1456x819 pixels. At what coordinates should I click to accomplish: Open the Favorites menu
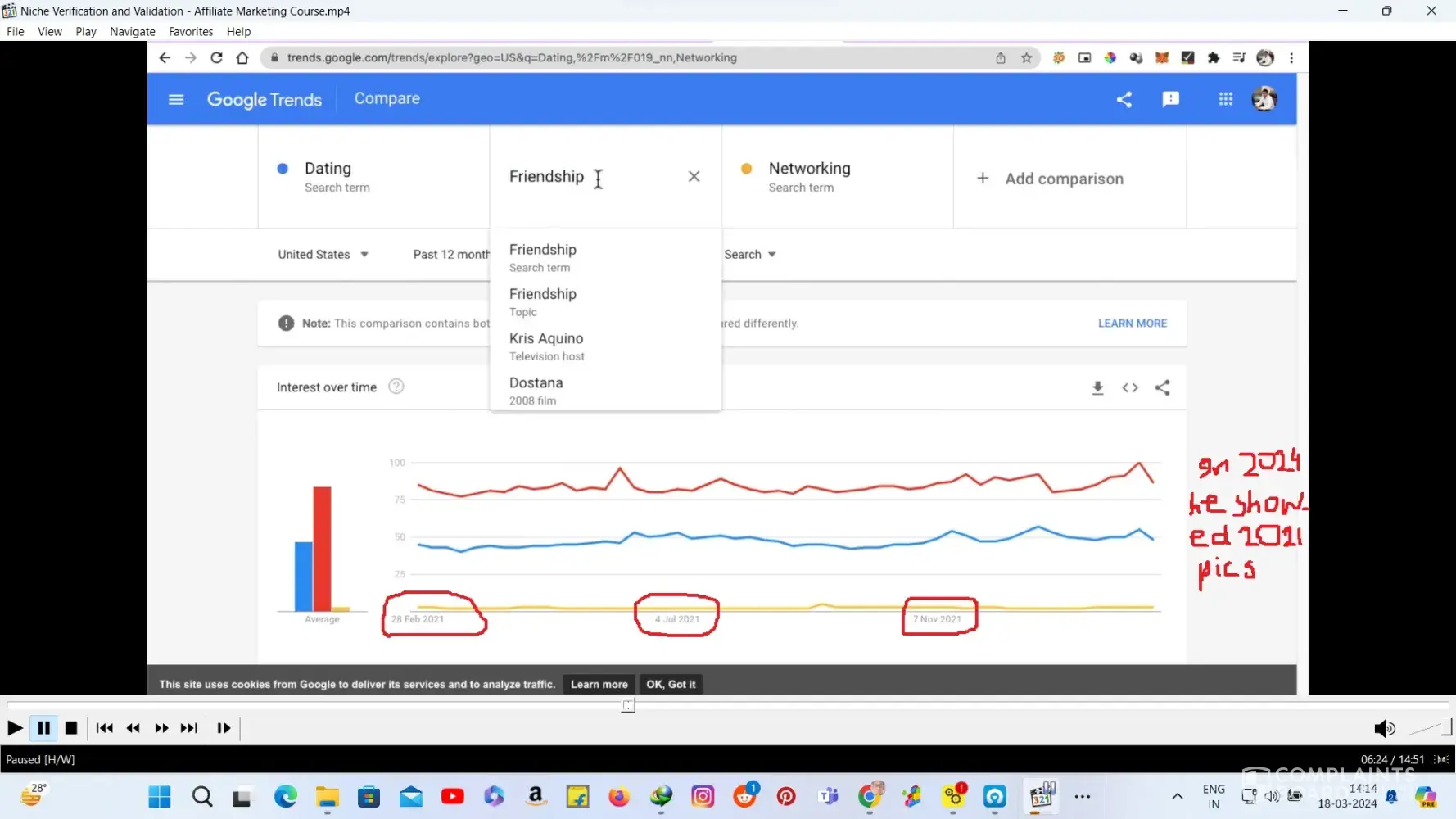(191, 32)
